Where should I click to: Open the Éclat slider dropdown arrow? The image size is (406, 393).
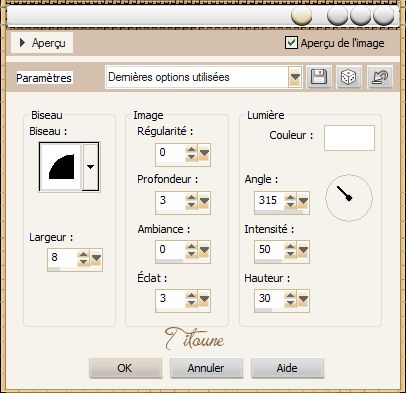(204, 299)
